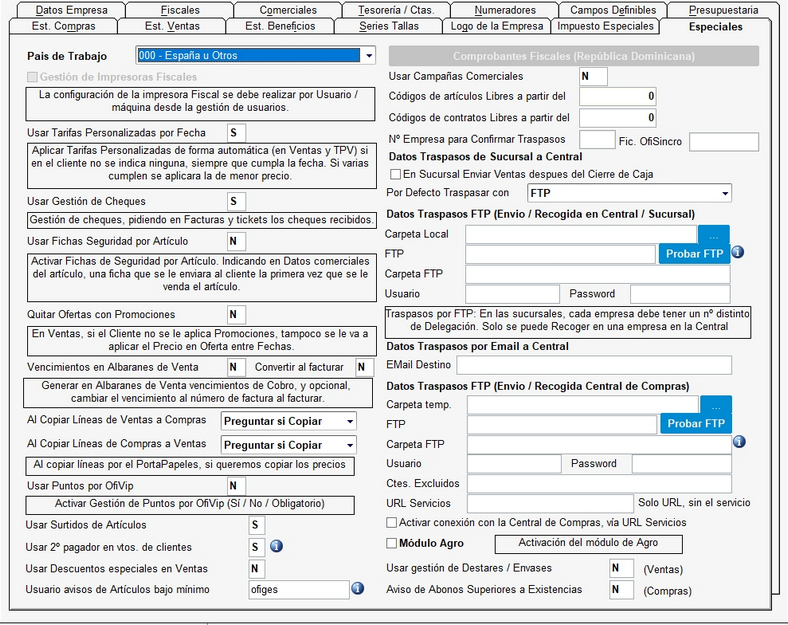Viewport: 788px width, 625px height.
Task: Click Usar Tarifas Personalizadas por Fecha field
Action: [x=236, y=133]
